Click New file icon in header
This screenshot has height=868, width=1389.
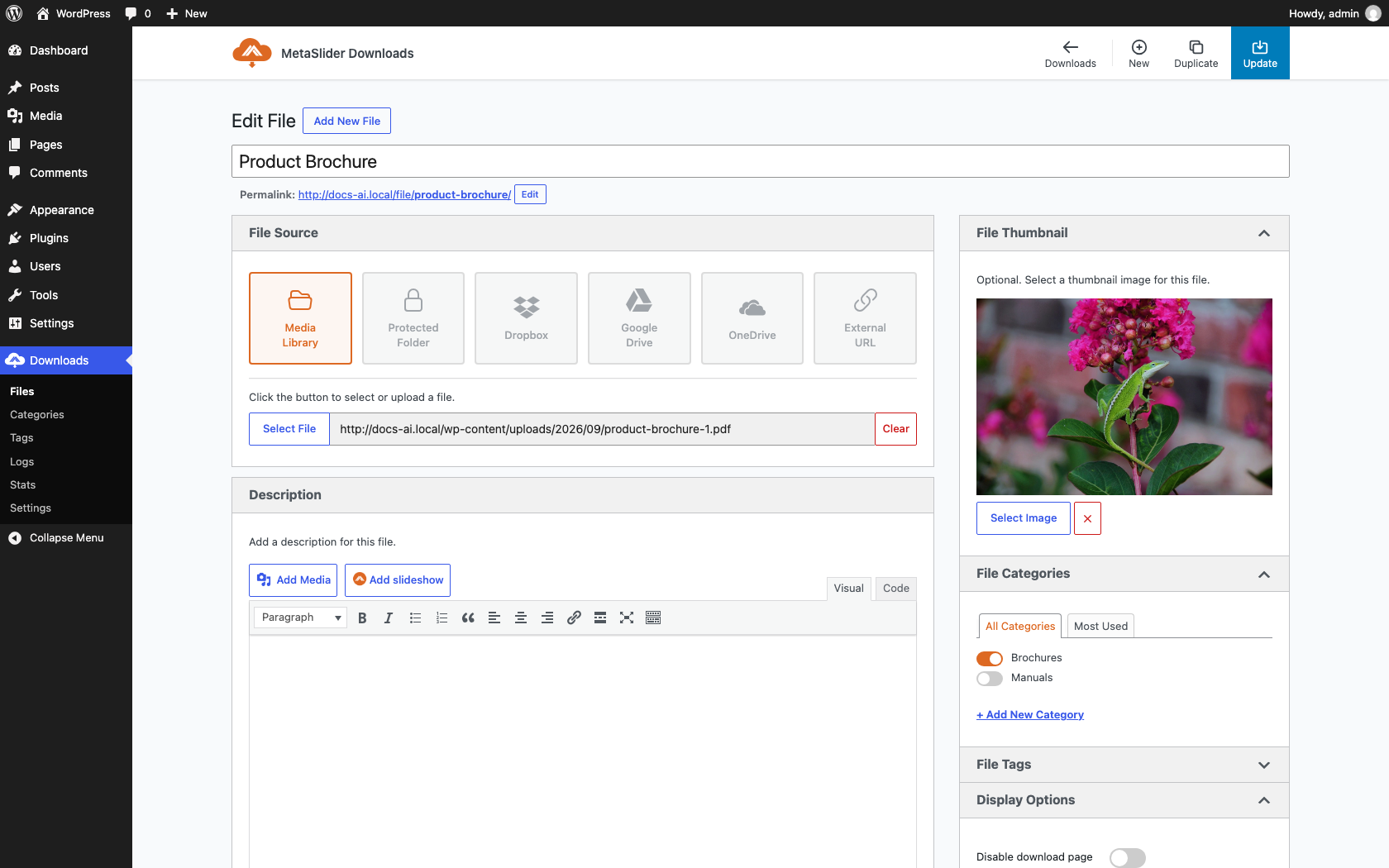pyautogui.click(x=1138, y=54)
